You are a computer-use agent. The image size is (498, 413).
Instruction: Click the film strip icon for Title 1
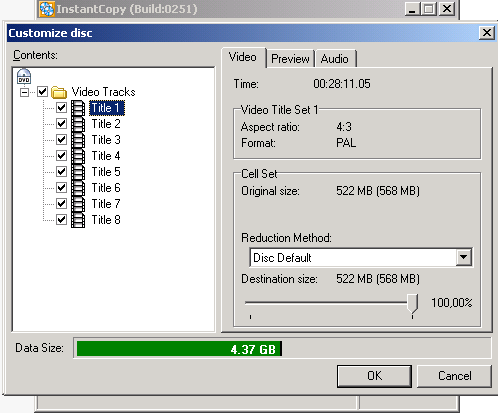(x=78, y=108)
